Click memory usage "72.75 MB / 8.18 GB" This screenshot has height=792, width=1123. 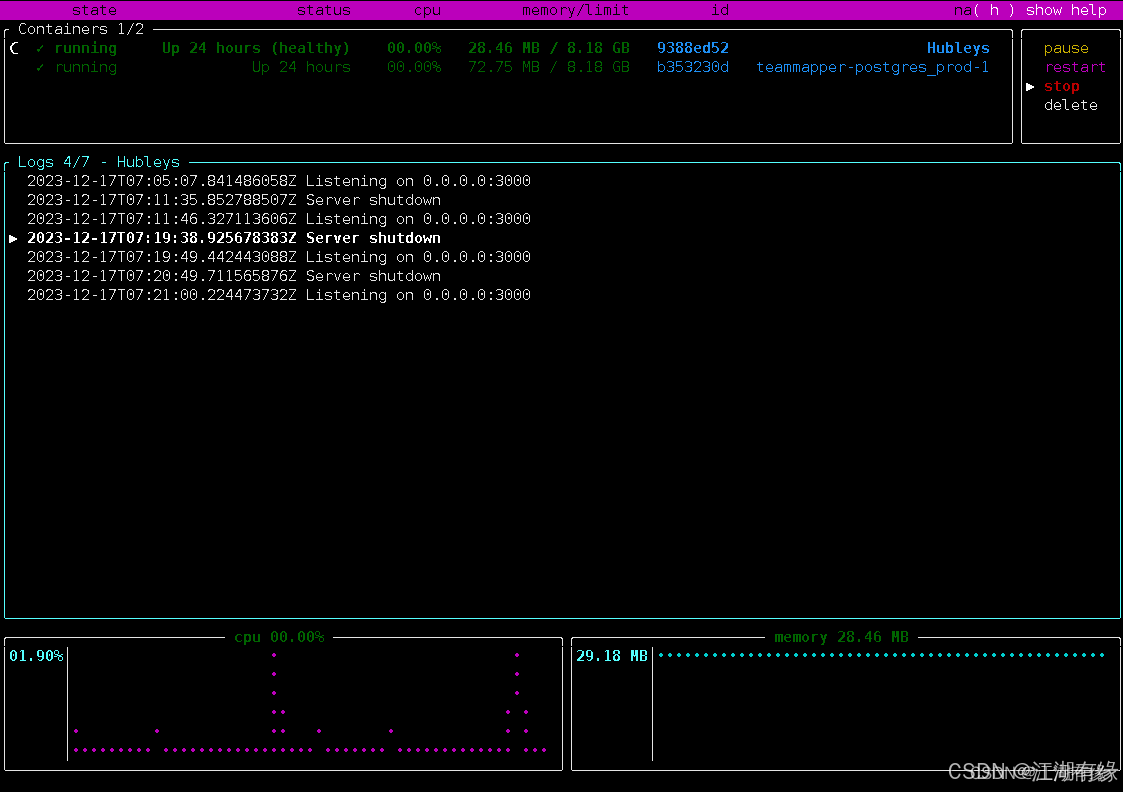click(x=549, y=67)
